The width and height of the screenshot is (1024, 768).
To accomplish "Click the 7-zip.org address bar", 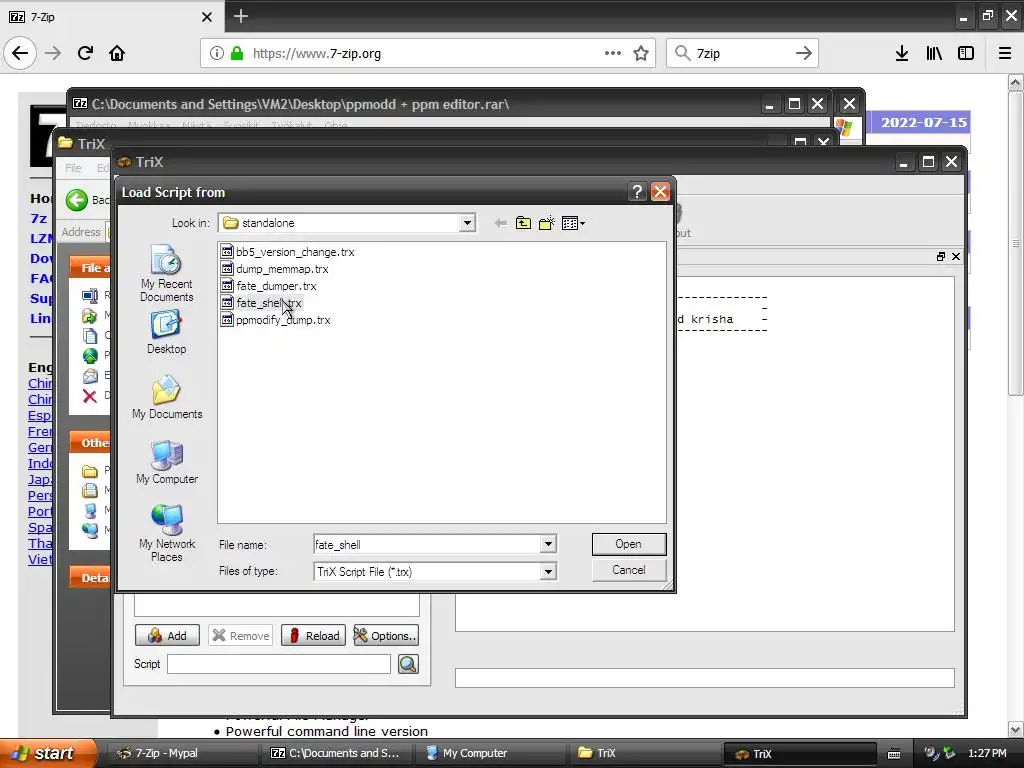I will (424, 54).
